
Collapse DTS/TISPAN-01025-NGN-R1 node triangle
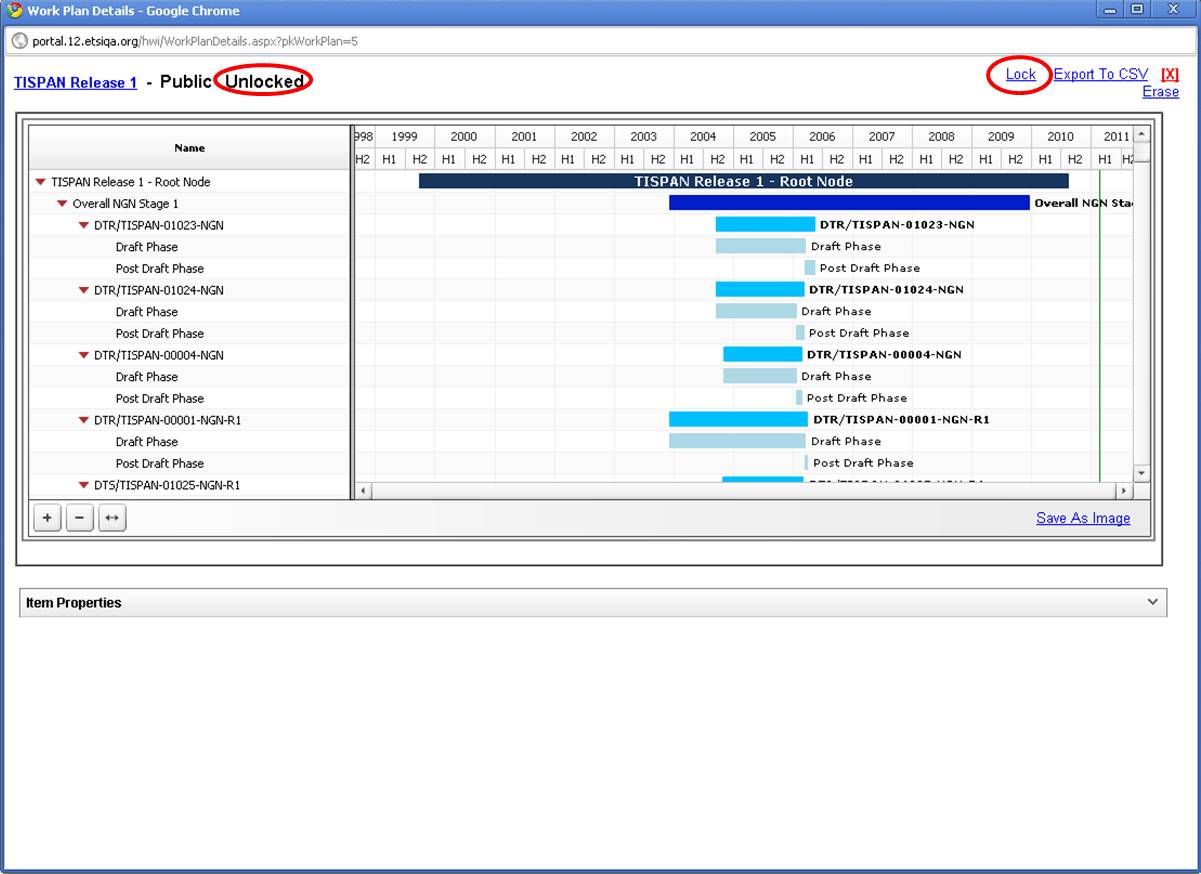point(84,486)
